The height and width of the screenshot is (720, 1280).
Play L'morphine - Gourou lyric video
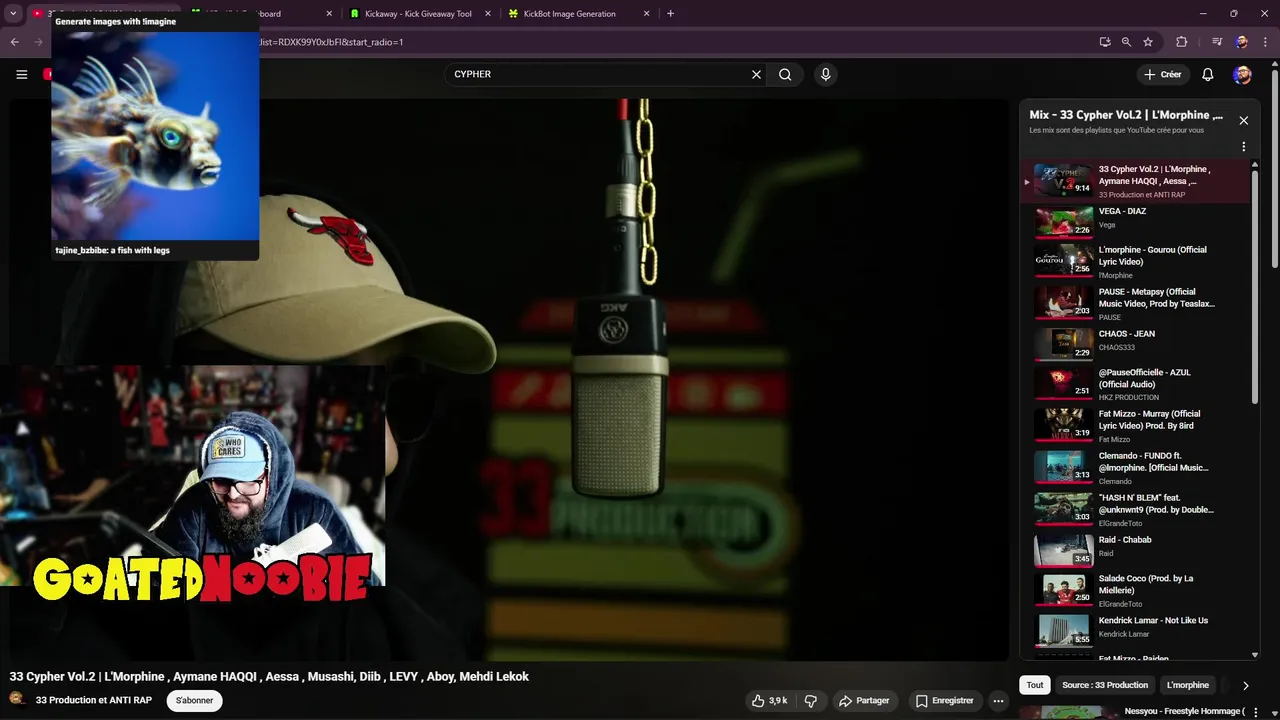tap(1136, 260)
